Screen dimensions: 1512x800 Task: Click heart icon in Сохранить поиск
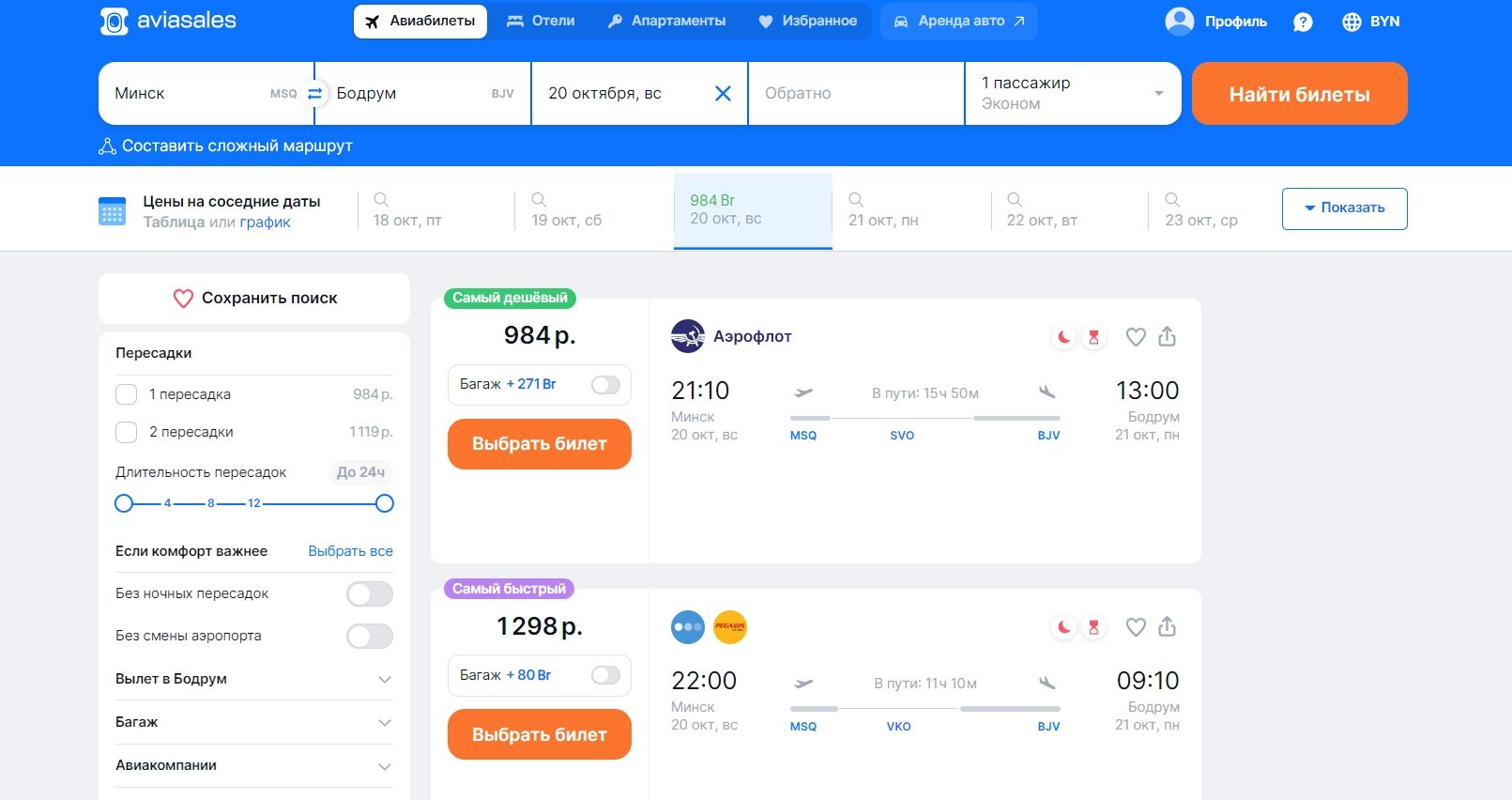click(x=183, y=299)
